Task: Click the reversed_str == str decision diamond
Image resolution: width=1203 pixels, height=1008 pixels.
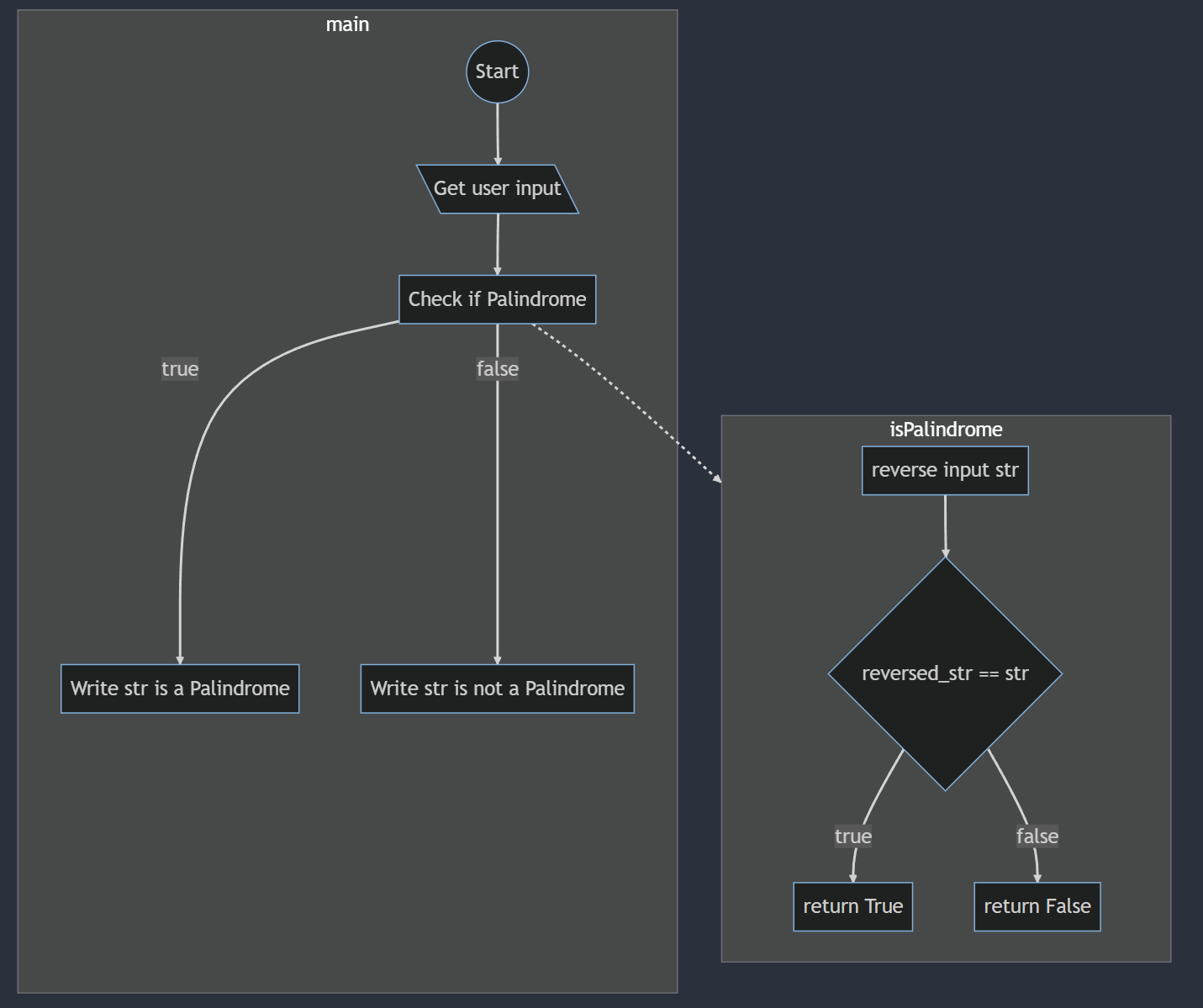Action: pyautogui.click(x=945, y=673)
